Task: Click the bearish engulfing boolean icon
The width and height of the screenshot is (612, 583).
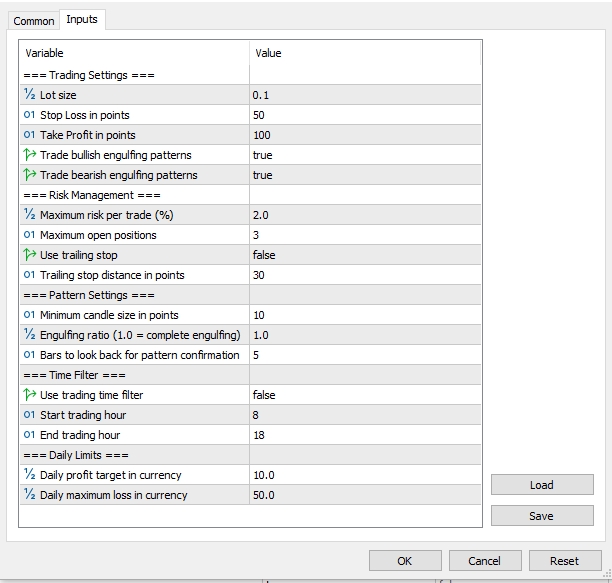Action: tap(30, 174)
